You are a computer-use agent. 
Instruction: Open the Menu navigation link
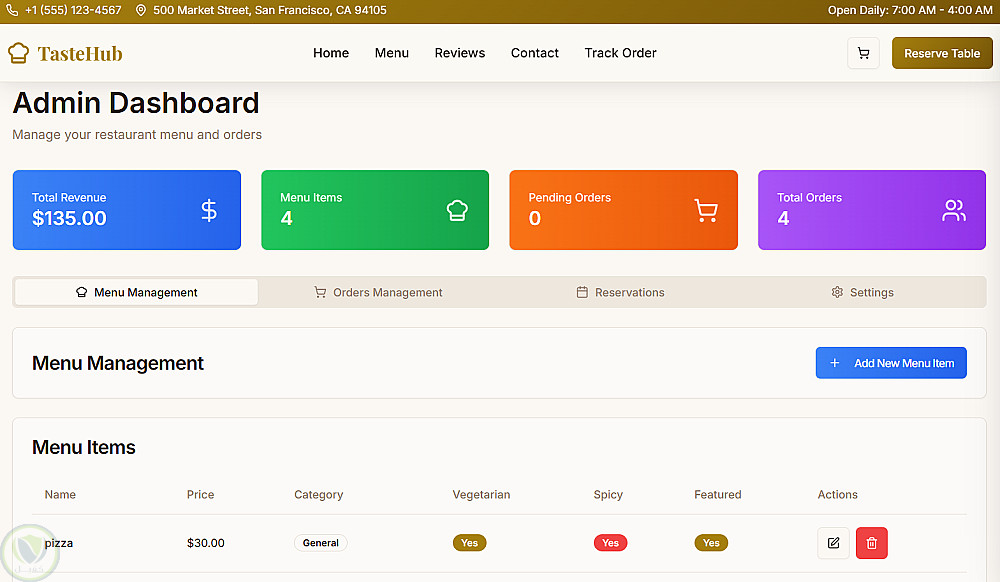[x=392, y=53]
